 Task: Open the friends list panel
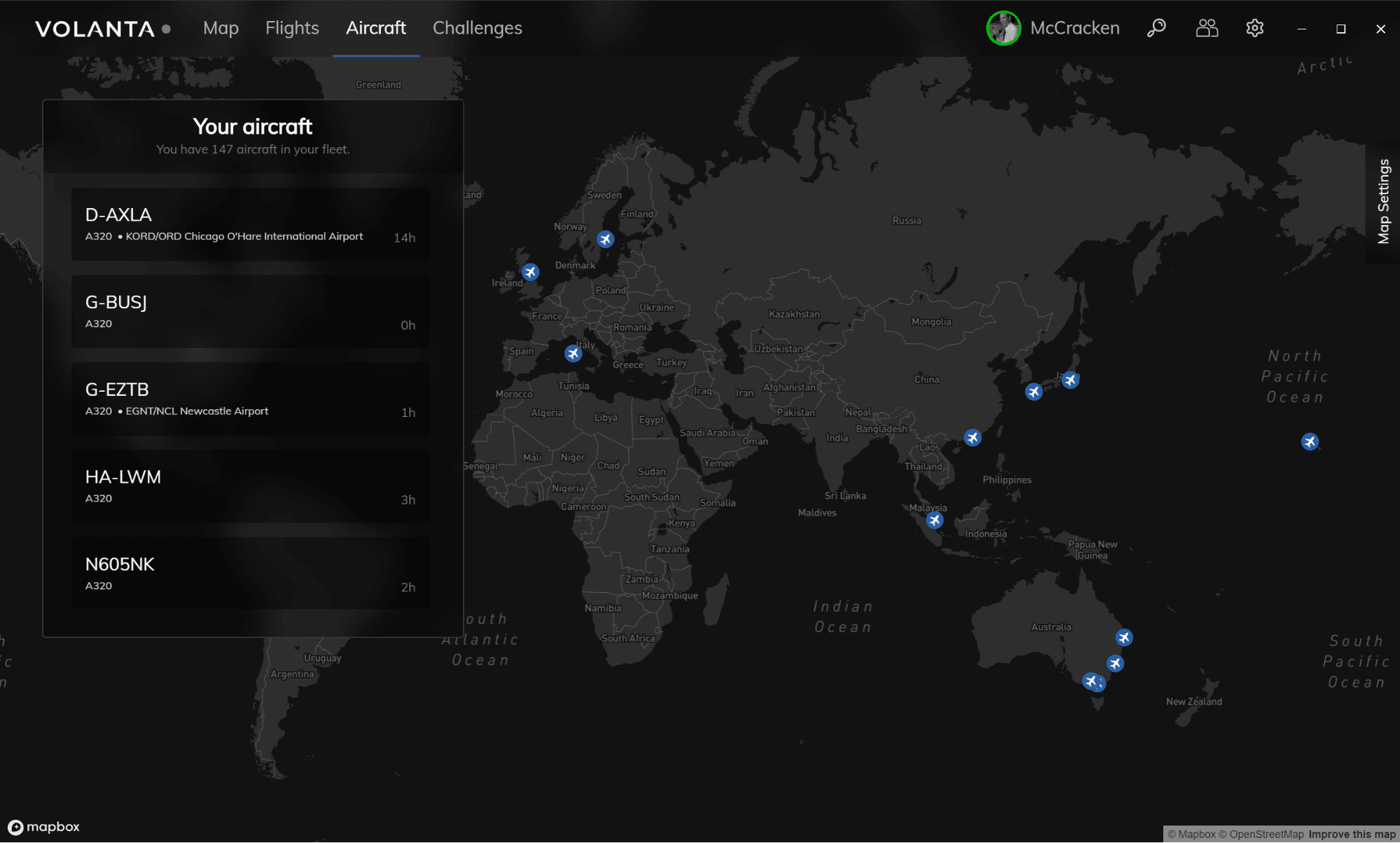1206,28
